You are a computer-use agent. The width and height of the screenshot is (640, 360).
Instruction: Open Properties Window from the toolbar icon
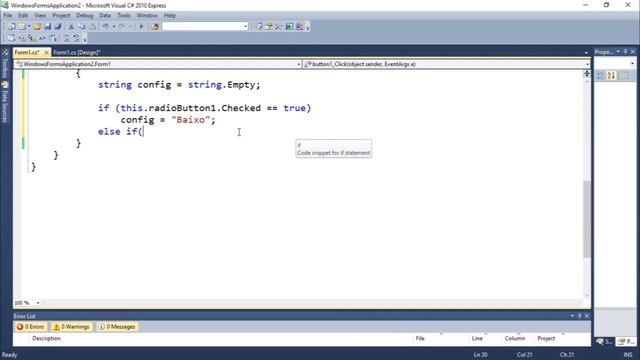pyautogui.click(x=268, y=27)
